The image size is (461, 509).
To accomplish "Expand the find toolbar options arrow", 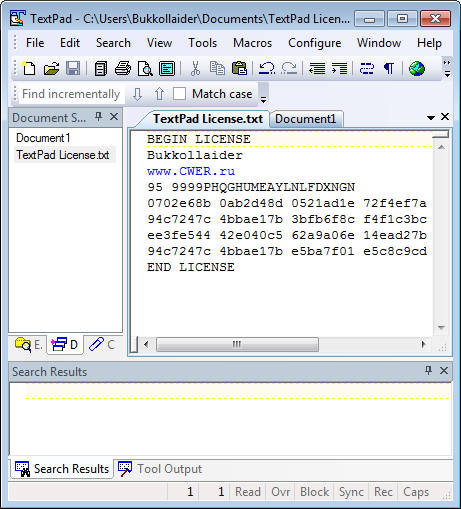I will click(263, 94).
